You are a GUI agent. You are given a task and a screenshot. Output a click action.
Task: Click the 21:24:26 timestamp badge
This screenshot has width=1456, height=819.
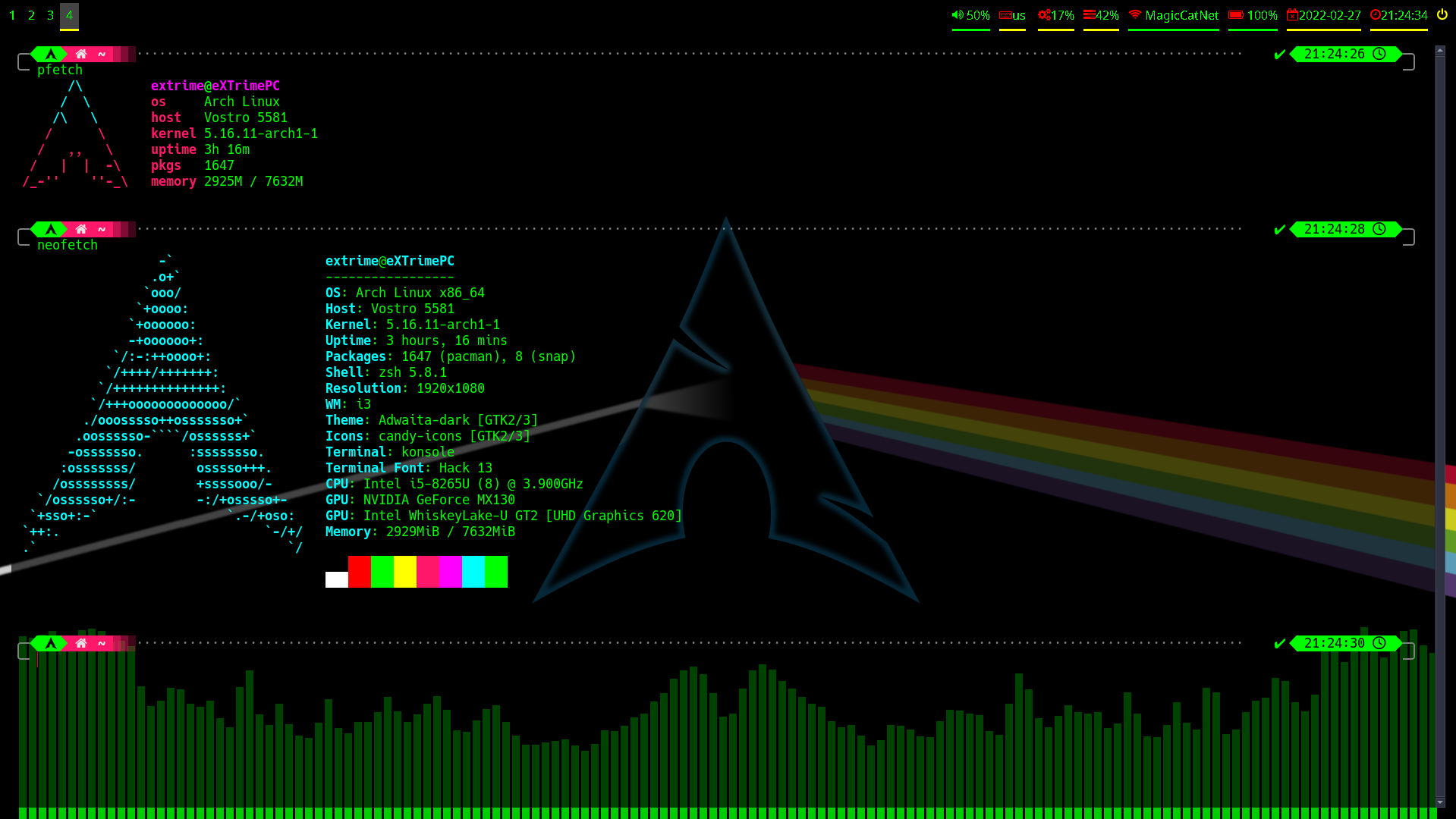tap(1333, 54)
